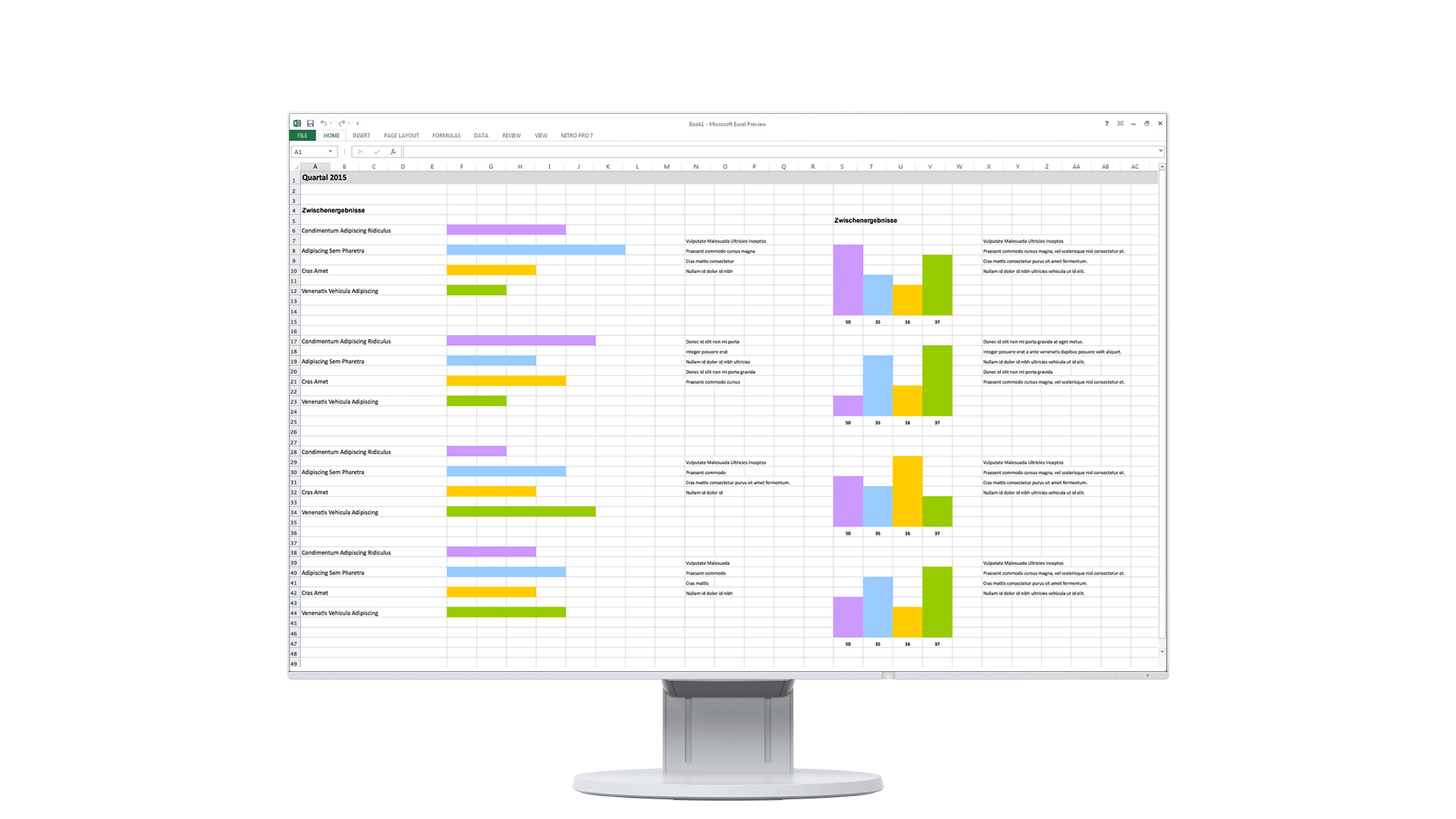This screenshot has width=1456, height=819.
Task: Click the purple column in the first chart
Action: (848, 280)
